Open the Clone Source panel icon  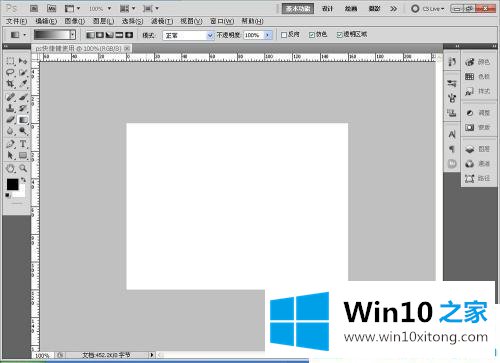pyautogui.click(x=452, y=113)
